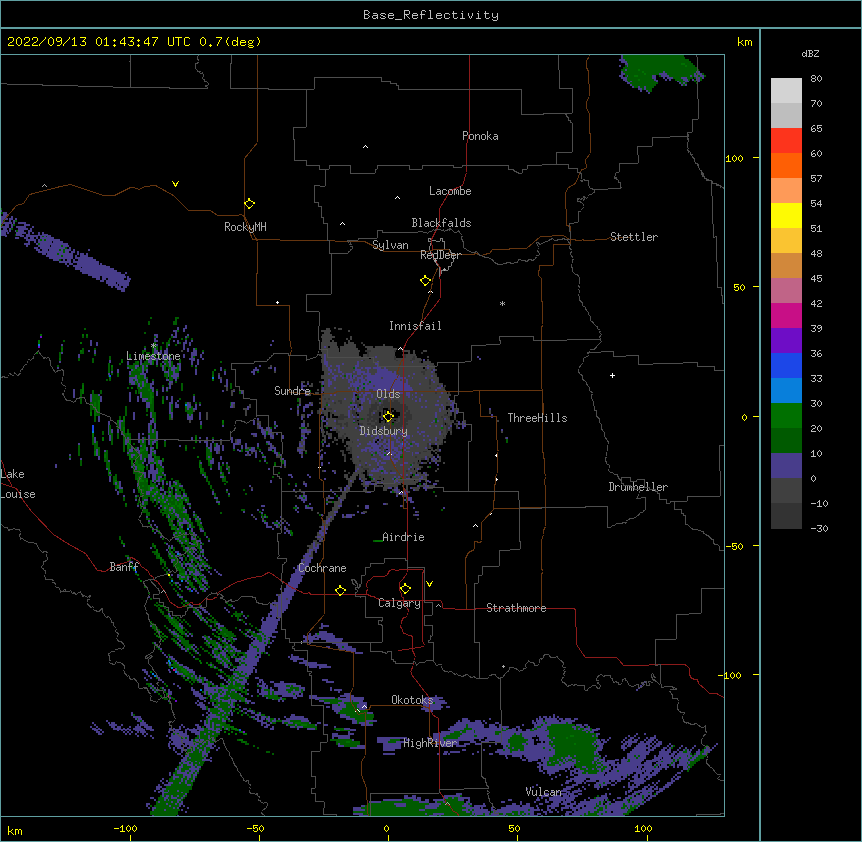The image size is (862, 842).
Task: Click the ThreeHills city label
Action: click(537, 418)
